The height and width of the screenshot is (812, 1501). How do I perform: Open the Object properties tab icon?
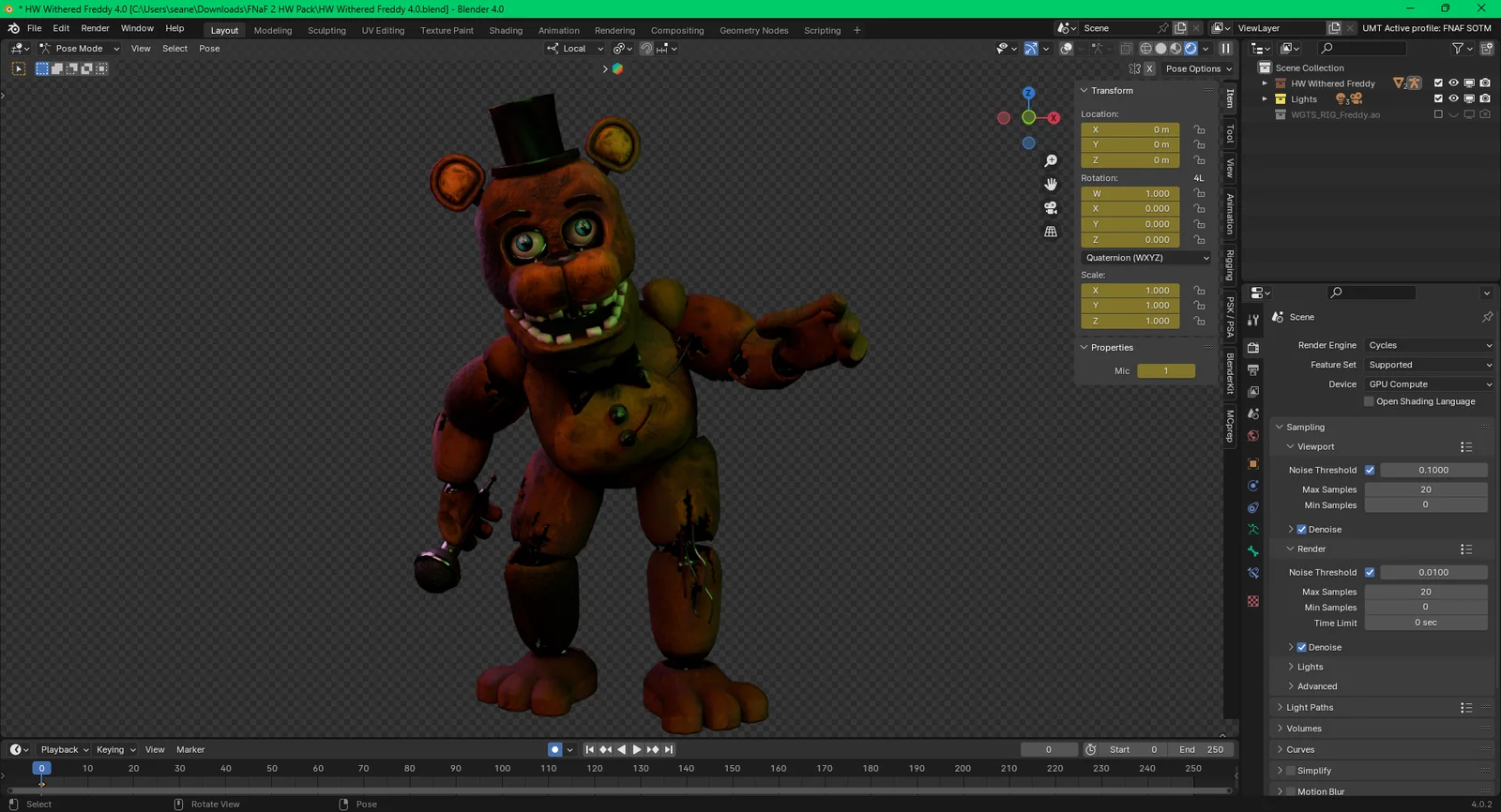(x=1253, y=464)
